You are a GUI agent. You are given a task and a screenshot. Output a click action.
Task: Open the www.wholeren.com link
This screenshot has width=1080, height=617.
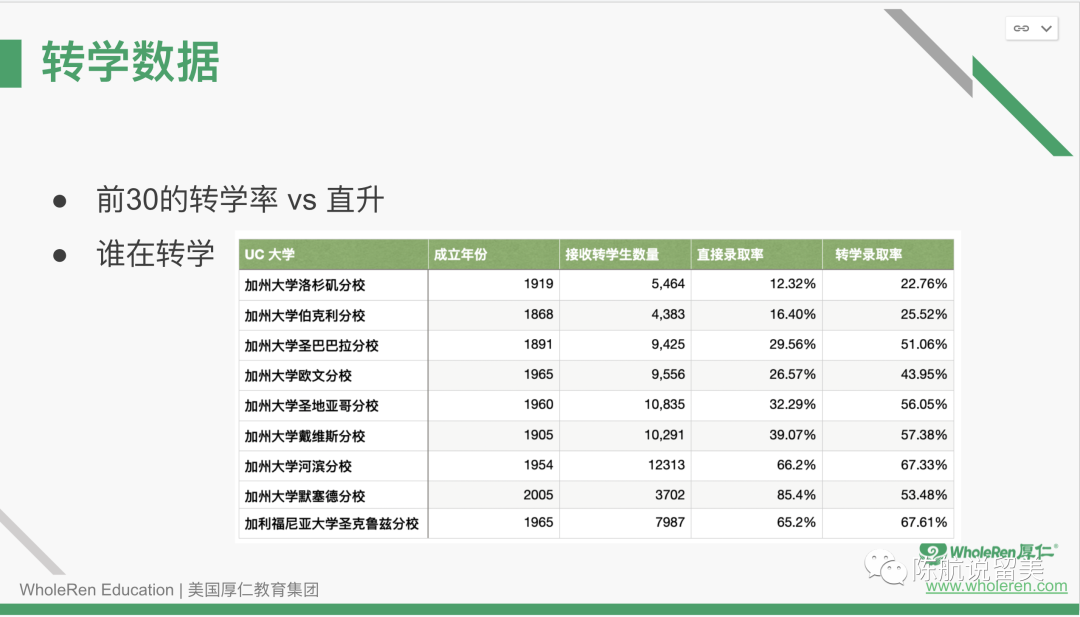coord(996,586)
